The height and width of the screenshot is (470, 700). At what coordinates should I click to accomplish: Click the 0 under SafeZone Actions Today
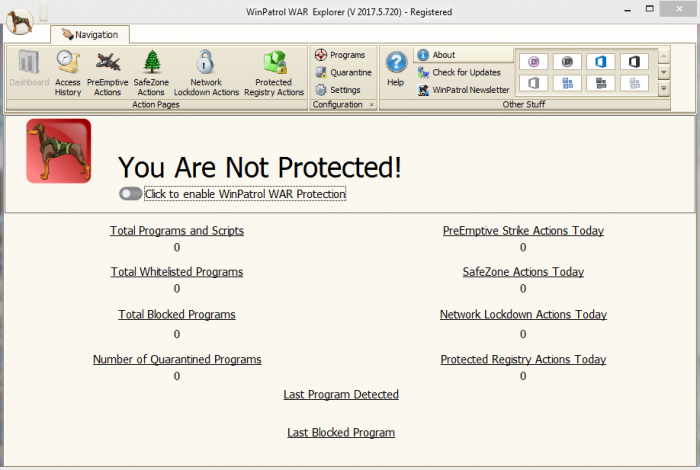pos(523,288)
